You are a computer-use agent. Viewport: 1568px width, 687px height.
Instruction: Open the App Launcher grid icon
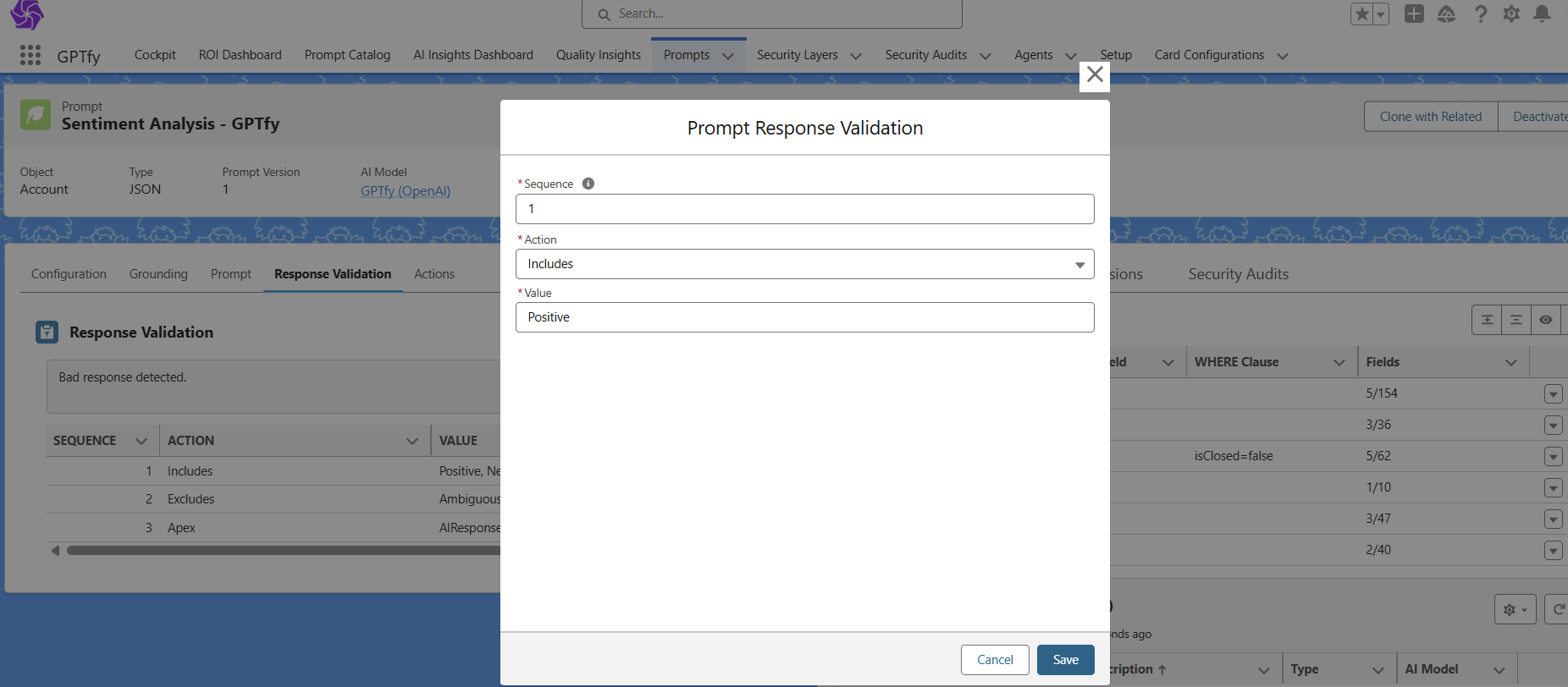(30, 55)
